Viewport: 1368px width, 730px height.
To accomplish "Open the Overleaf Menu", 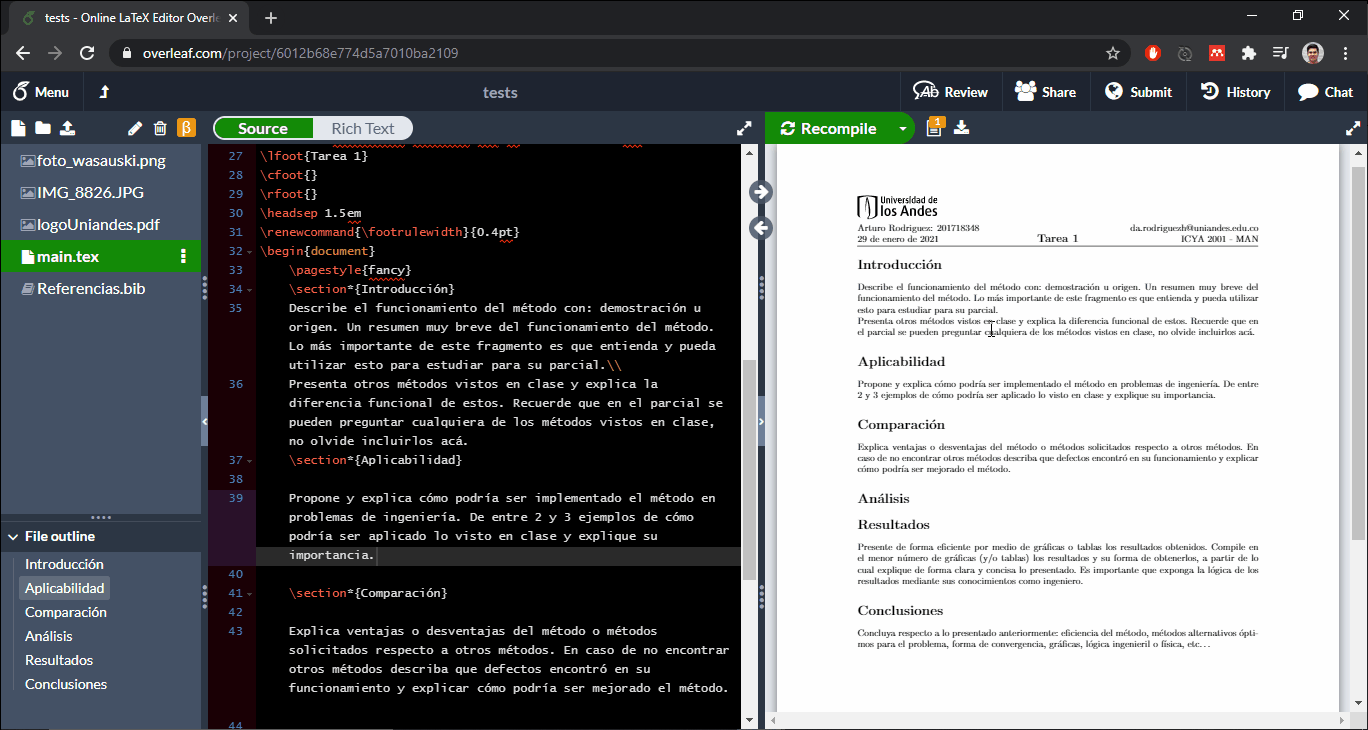I will click(41, 92).
